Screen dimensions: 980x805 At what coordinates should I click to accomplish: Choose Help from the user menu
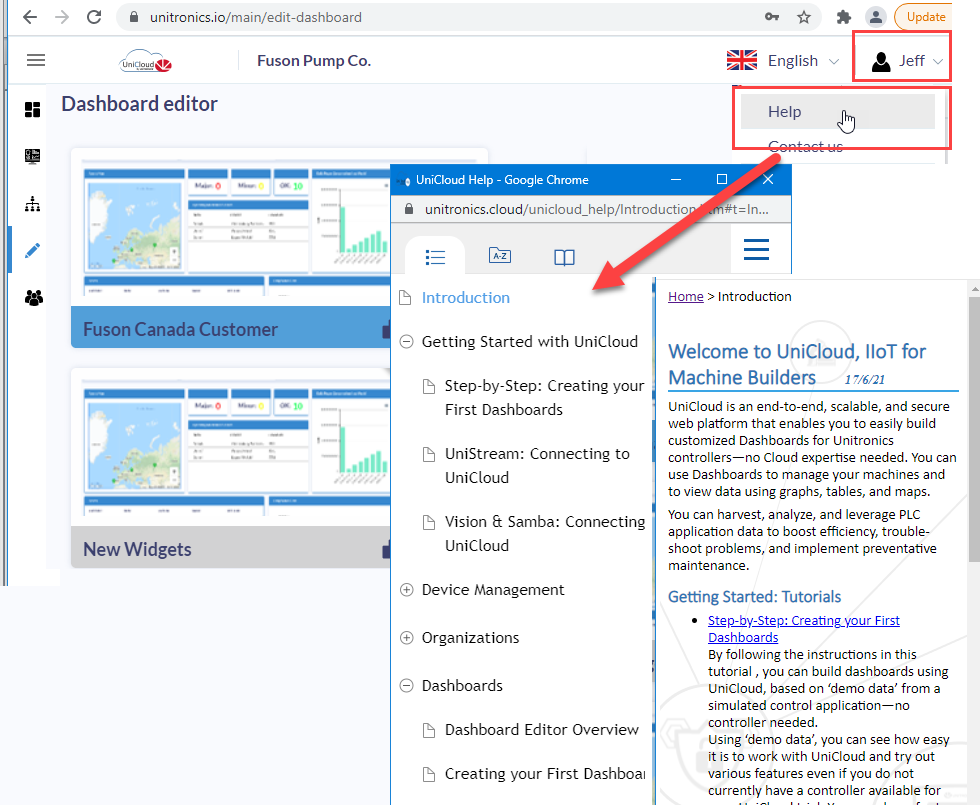coord(838,112)
